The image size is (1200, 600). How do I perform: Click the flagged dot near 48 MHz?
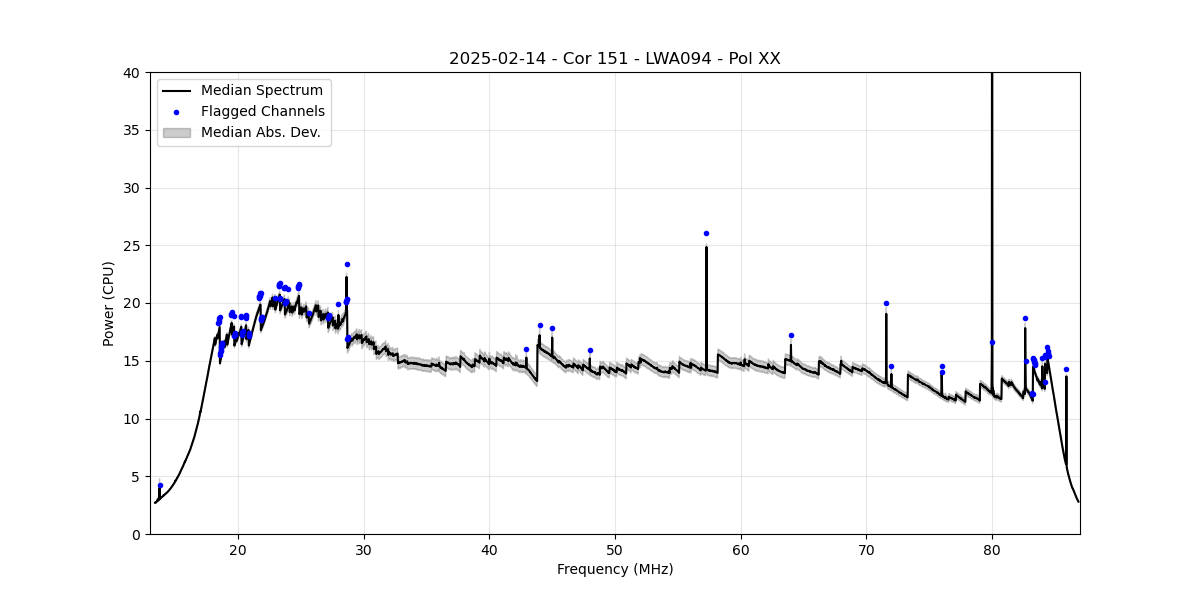pyautogui.click(x=590, y=350)
